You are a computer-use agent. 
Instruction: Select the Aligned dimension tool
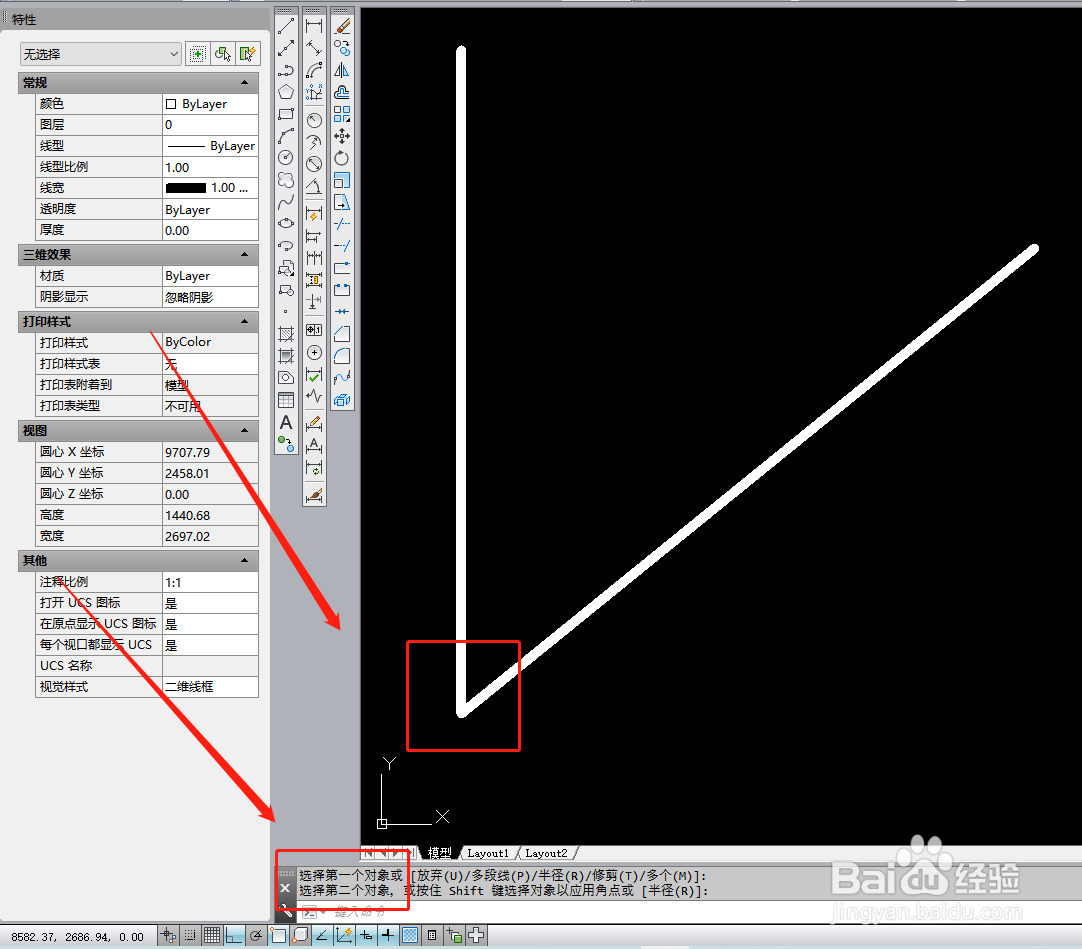point(314,48)
